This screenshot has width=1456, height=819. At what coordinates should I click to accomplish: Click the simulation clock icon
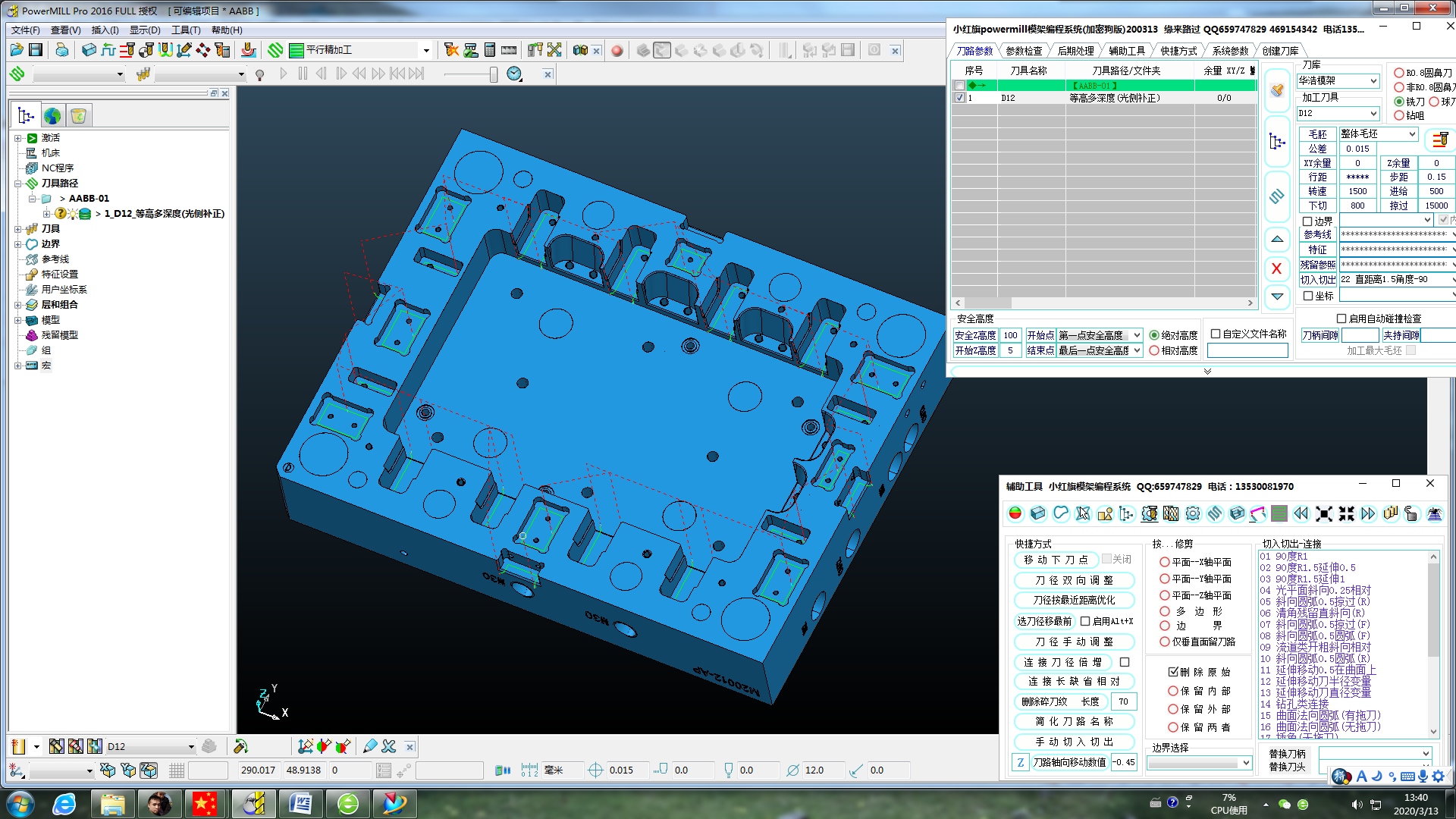click(514, 74)
